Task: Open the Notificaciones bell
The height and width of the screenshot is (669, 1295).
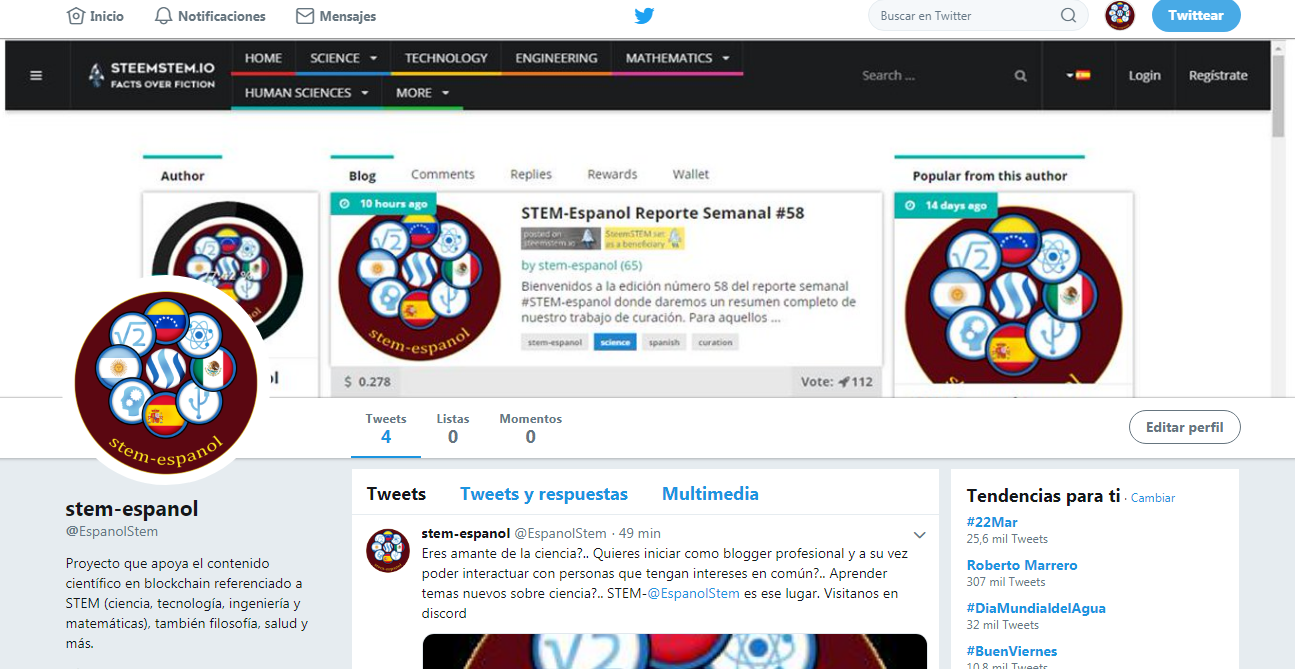Action: (x=164, y=16)
